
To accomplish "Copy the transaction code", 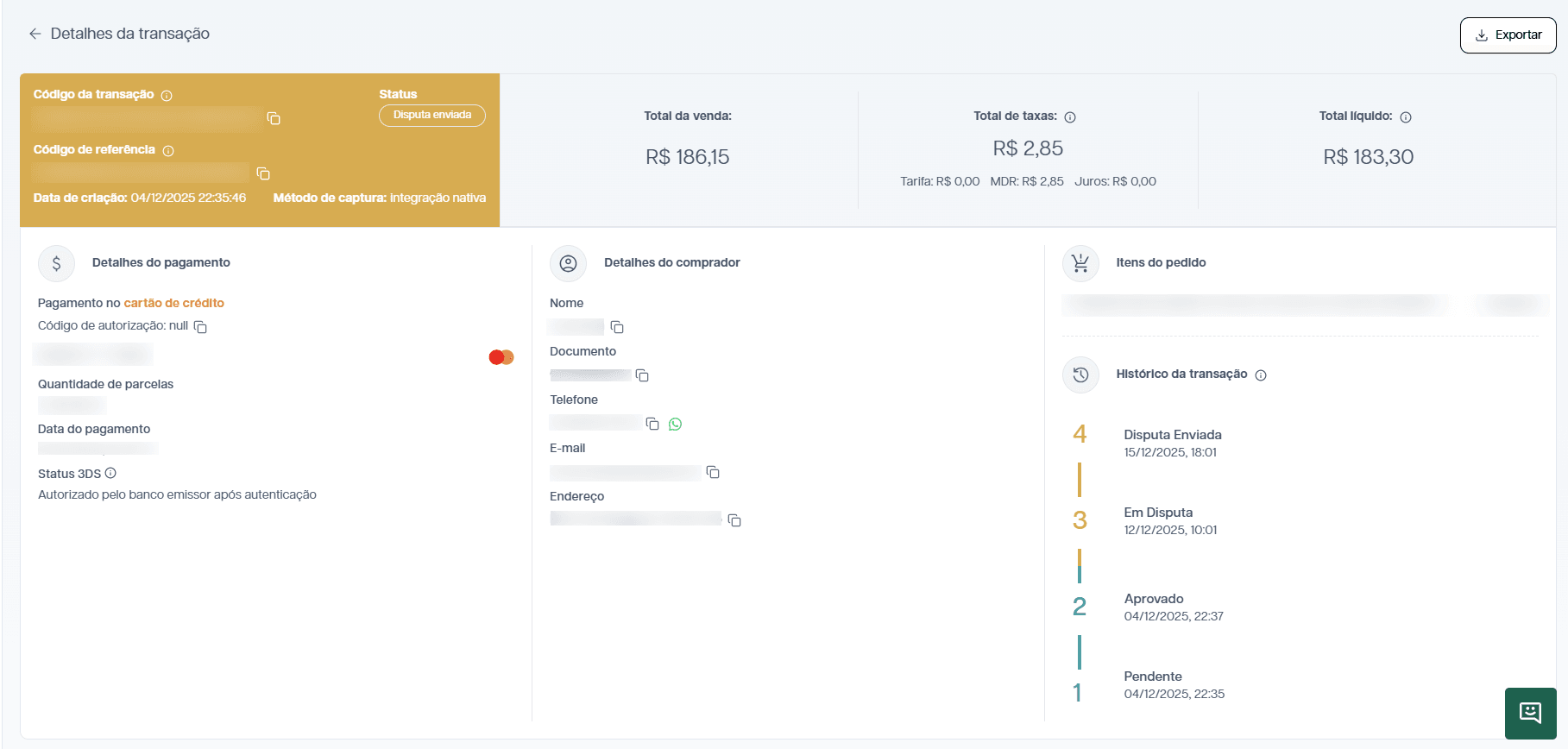I will pyautogui.click(x=274, y=118).
